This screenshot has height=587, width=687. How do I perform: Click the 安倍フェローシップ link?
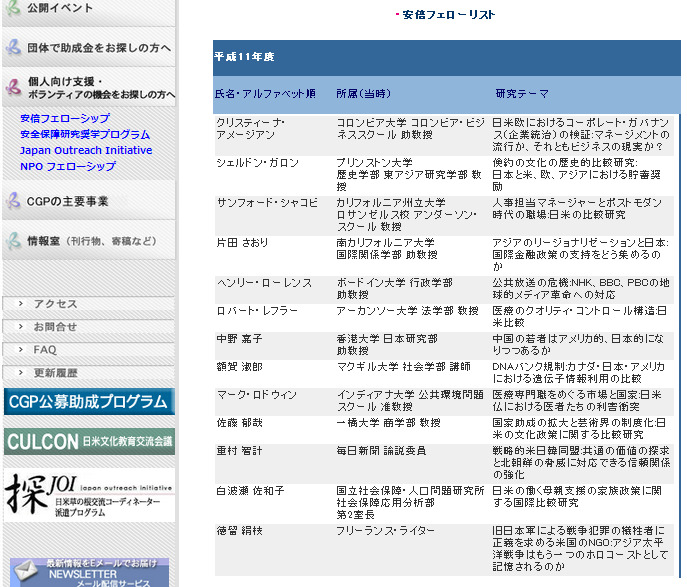(x=65, y=118)
